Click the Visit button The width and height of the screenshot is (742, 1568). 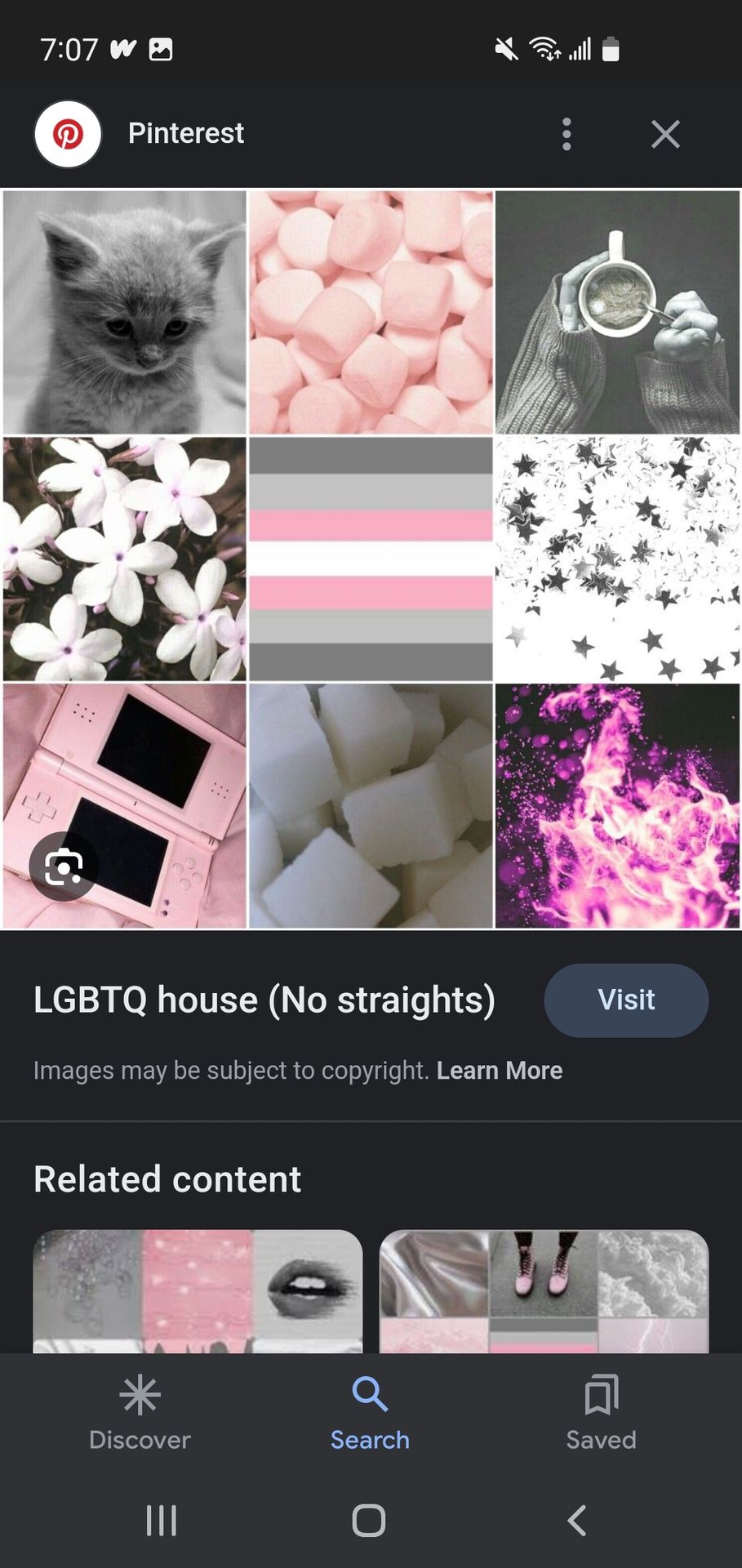[626, 1000]
